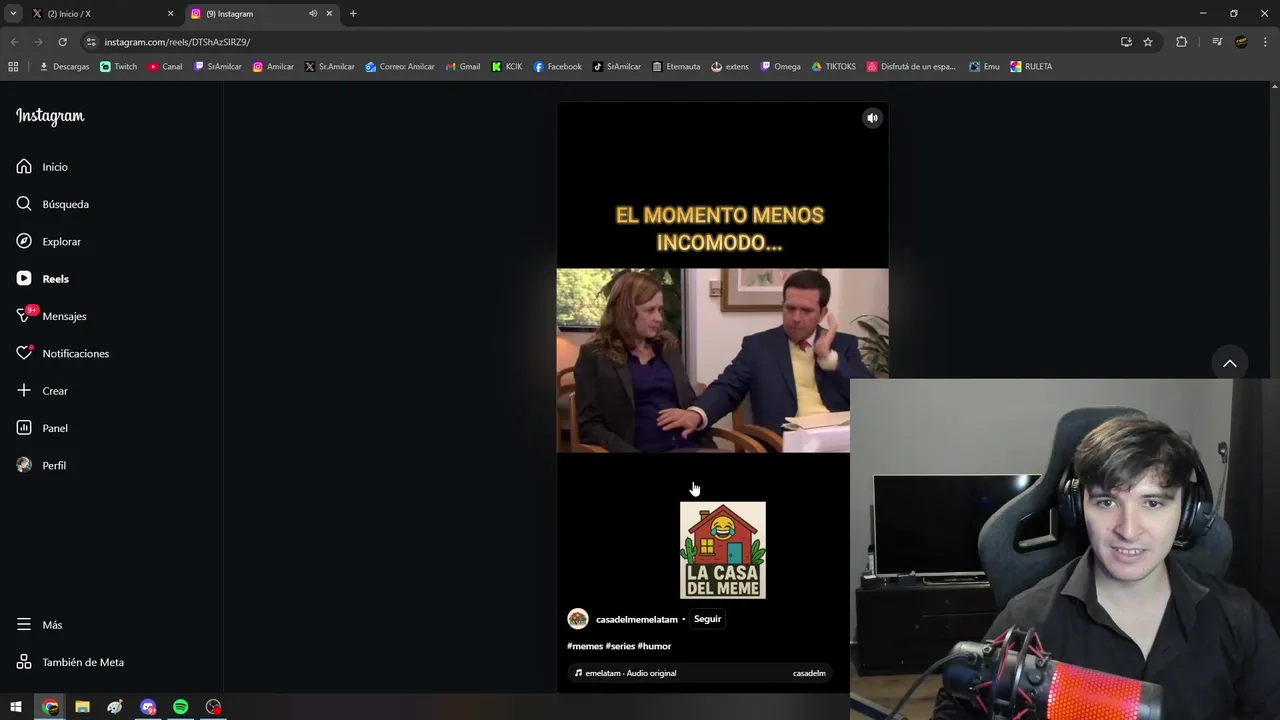This screenshot has height=720, width=1280.
Task: Click the Seguir button
Action: tap(707, 619)
